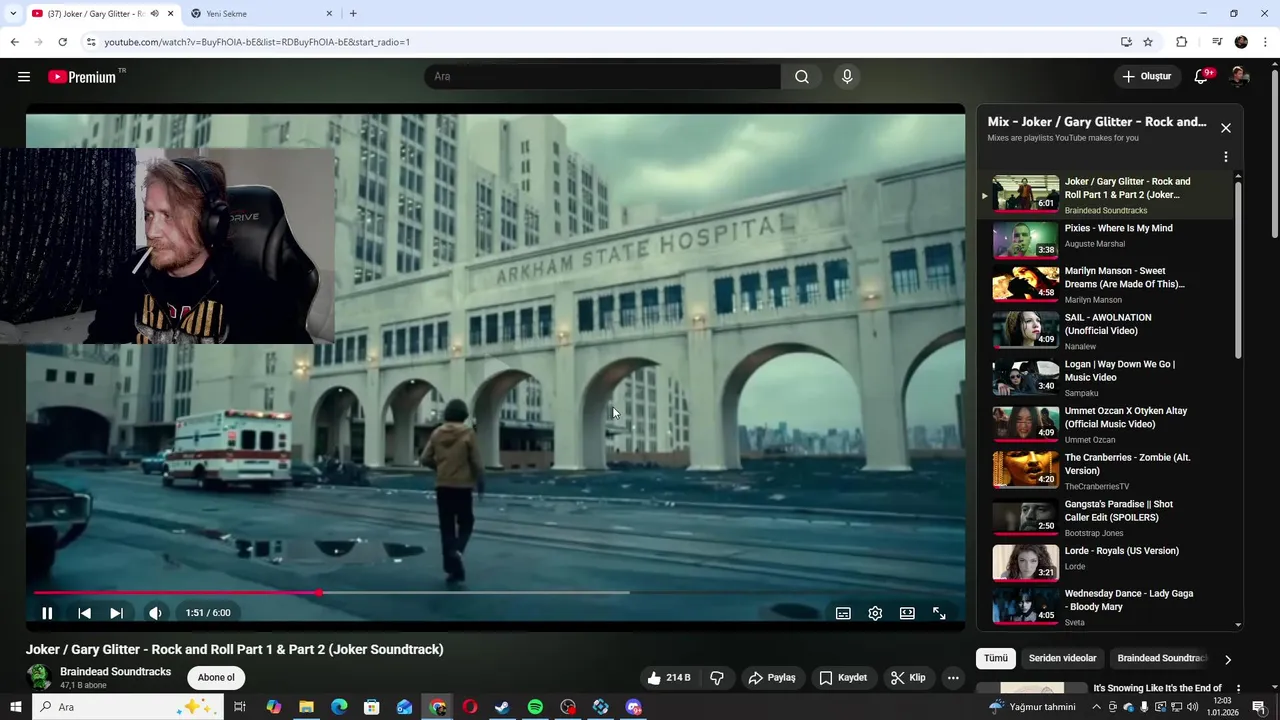The height and width of the screenshot is (720, 1280).
Task: Save the video with Kaydet
Action: point(843,677)
